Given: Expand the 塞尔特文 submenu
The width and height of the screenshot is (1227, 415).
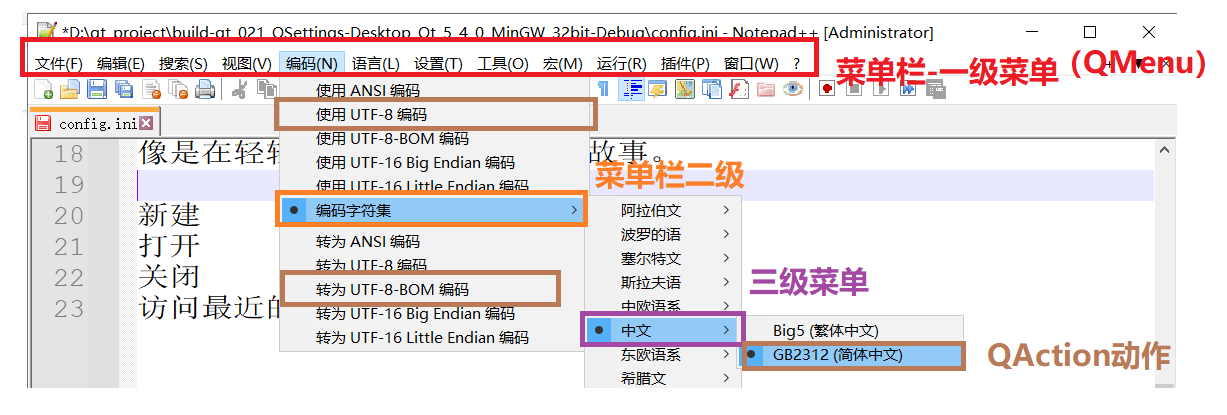Looking at the screenshot, I should (663, 258).
